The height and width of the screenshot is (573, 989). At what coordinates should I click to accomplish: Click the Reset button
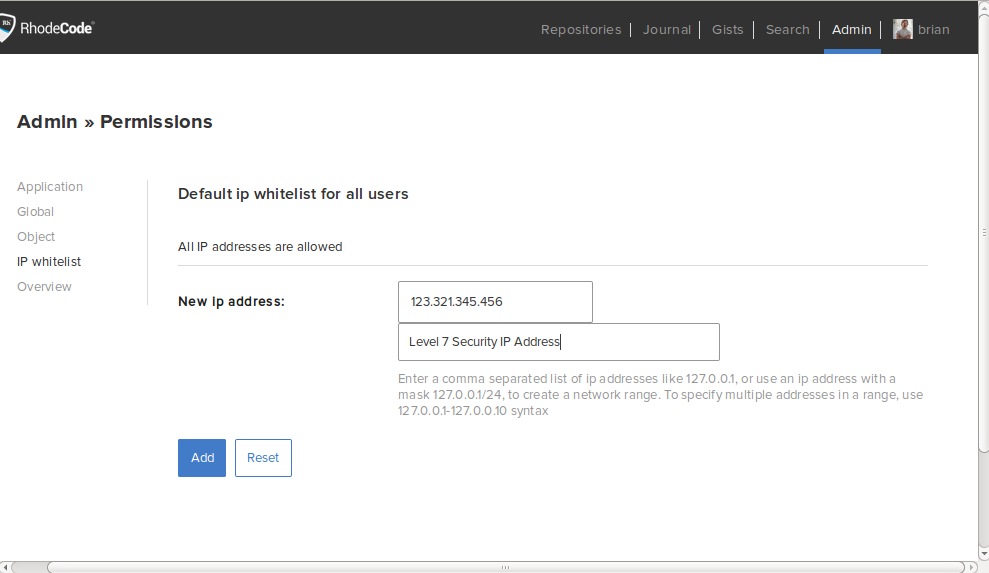[263, 458]
